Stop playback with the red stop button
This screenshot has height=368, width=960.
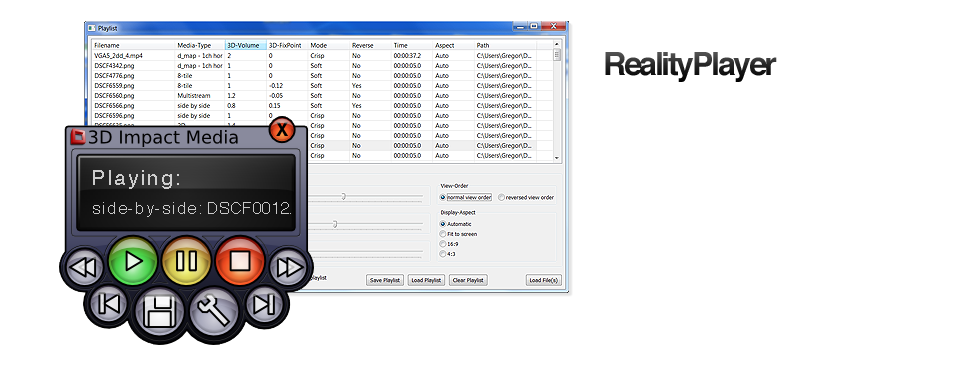point(239,261)
